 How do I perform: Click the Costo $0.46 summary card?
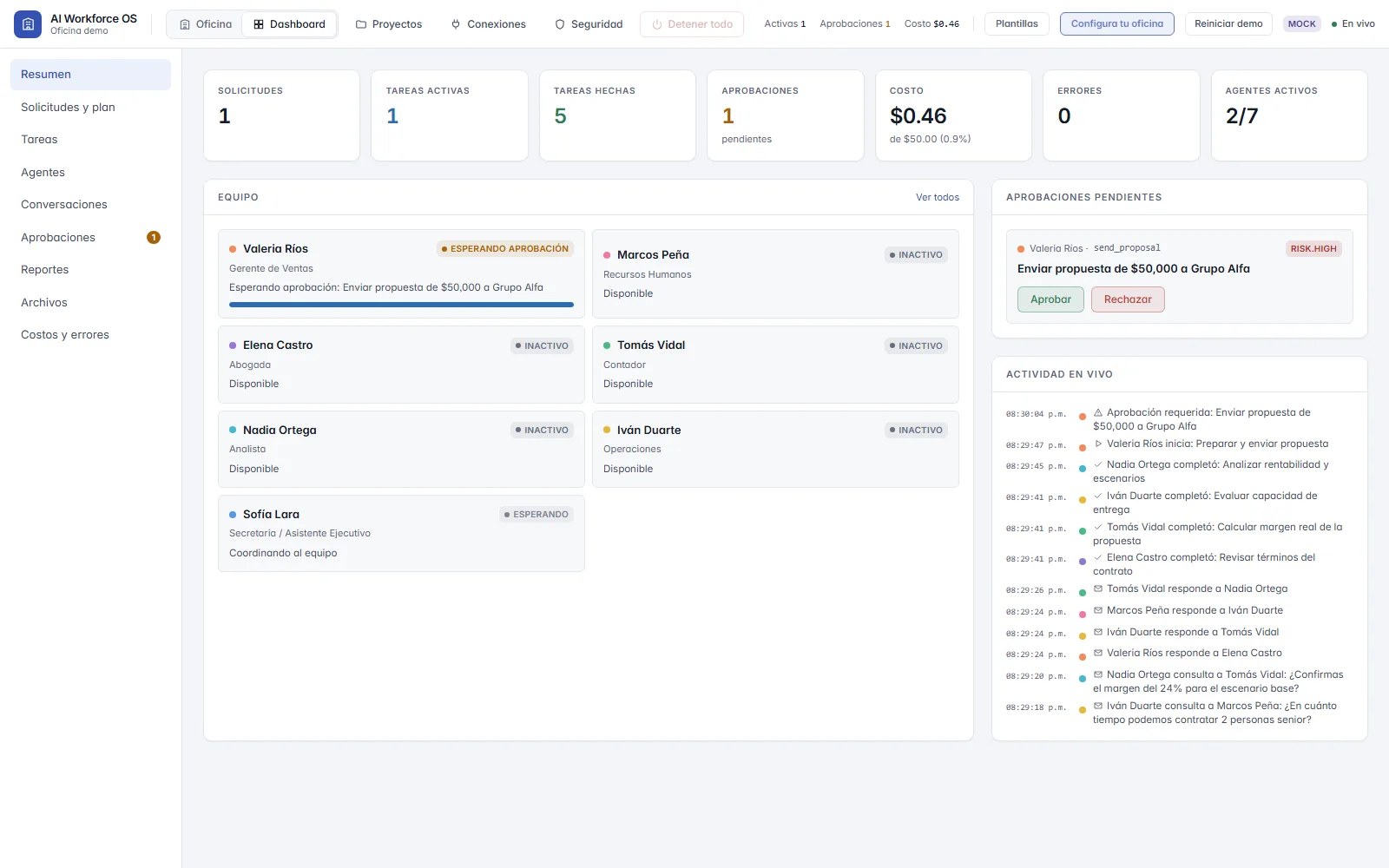click(953, 115)
